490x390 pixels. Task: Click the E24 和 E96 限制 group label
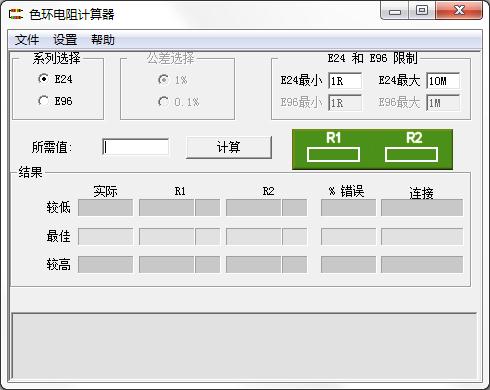pos(372,58)
